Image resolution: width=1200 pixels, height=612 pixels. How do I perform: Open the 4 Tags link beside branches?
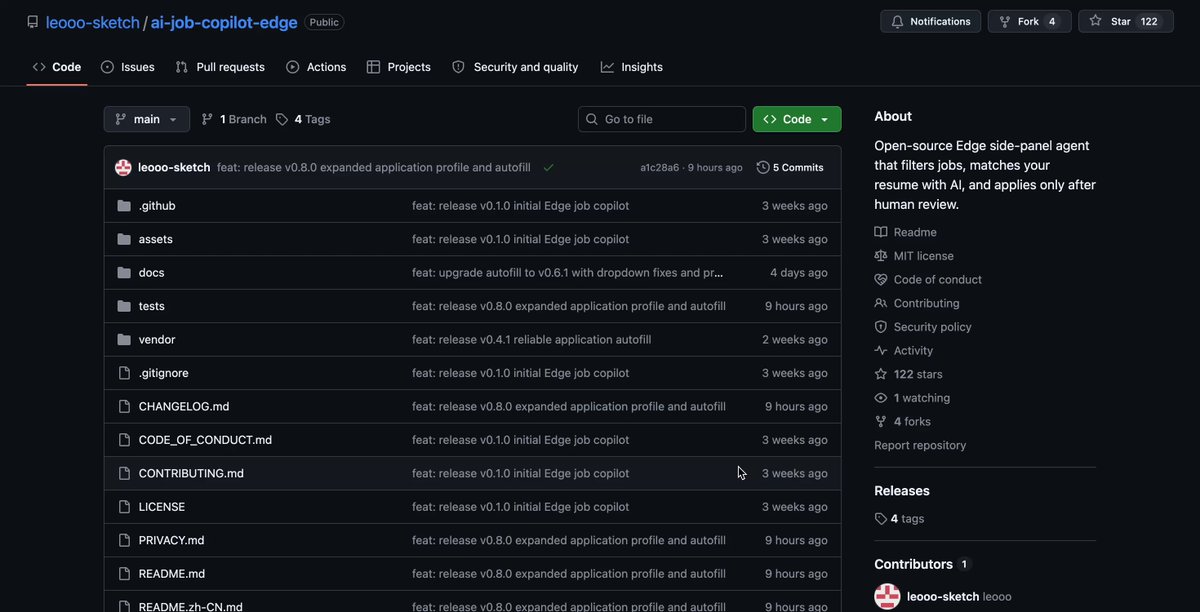[303, 119]
